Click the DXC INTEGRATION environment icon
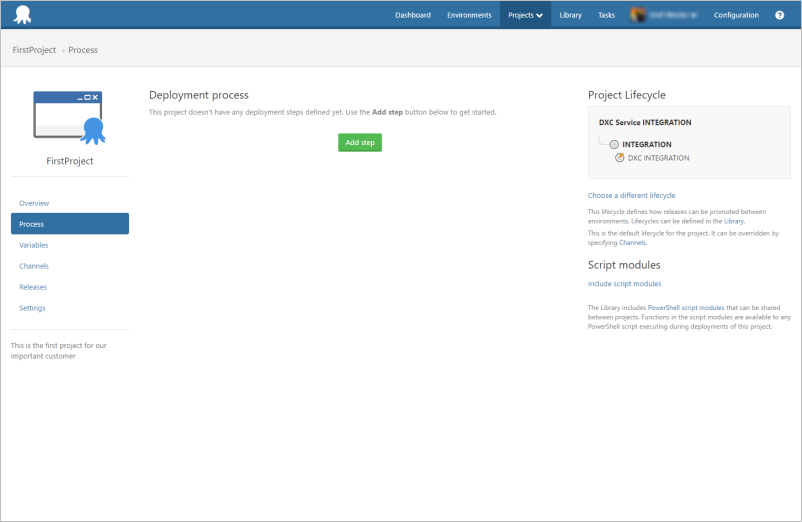 click(620, 158)
